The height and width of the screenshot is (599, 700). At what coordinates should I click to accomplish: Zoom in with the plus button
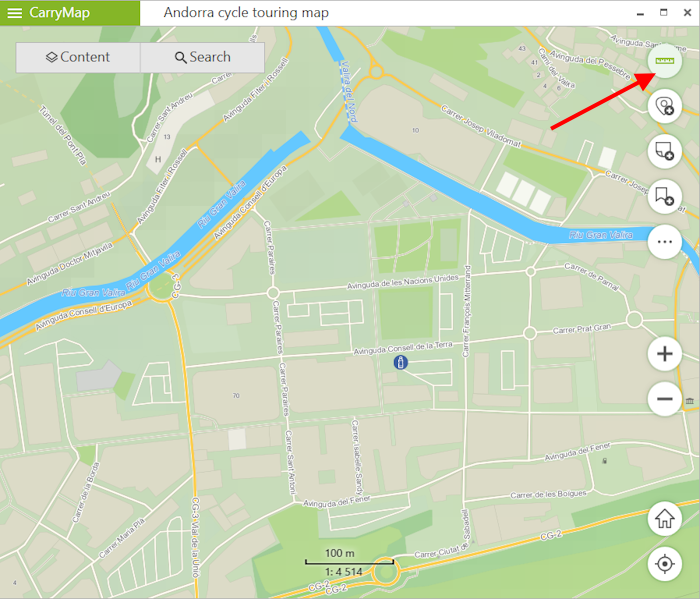(664, 354)
